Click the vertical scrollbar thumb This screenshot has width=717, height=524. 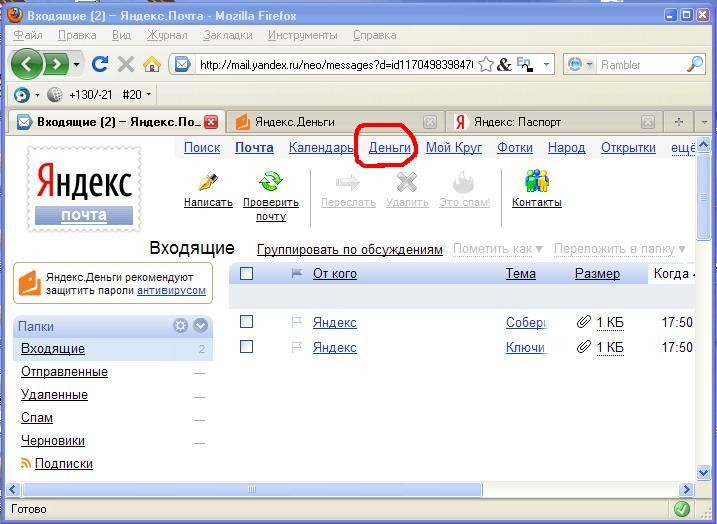(x=704, y=197)
